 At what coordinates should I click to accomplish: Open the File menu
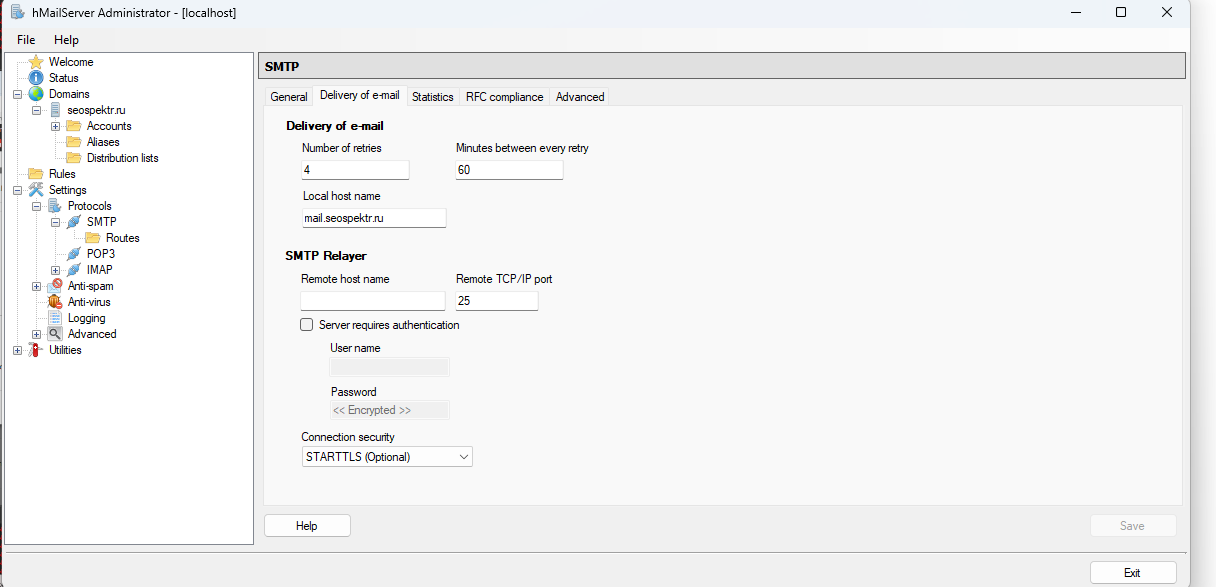pyautogui.click(x=26, y=40)
